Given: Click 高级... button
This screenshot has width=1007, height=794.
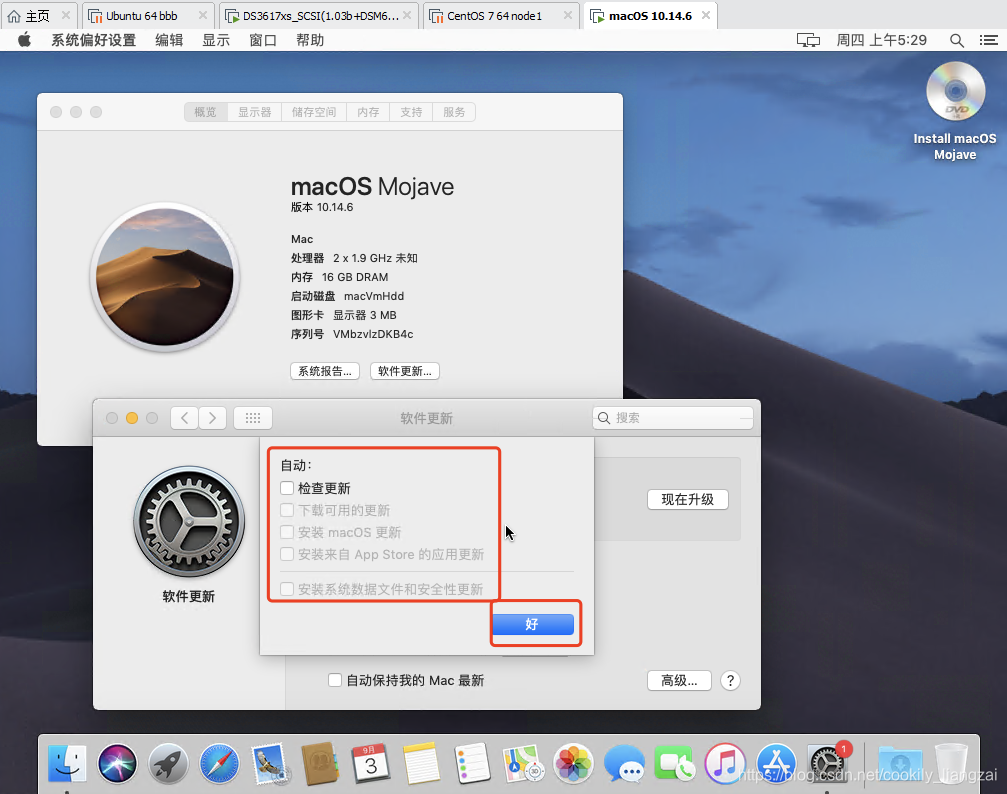Looking at the screenshot, I should 679,680.
